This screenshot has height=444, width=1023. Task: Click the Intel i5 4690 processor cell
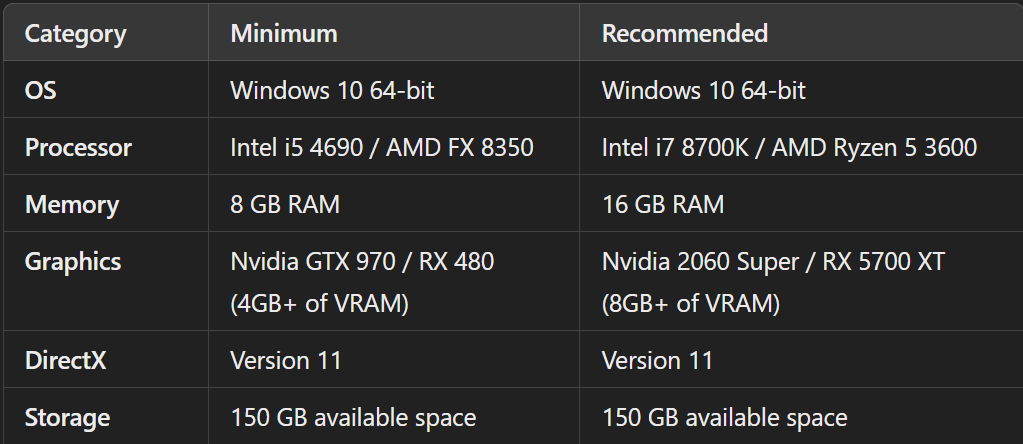tap(381, 148)
